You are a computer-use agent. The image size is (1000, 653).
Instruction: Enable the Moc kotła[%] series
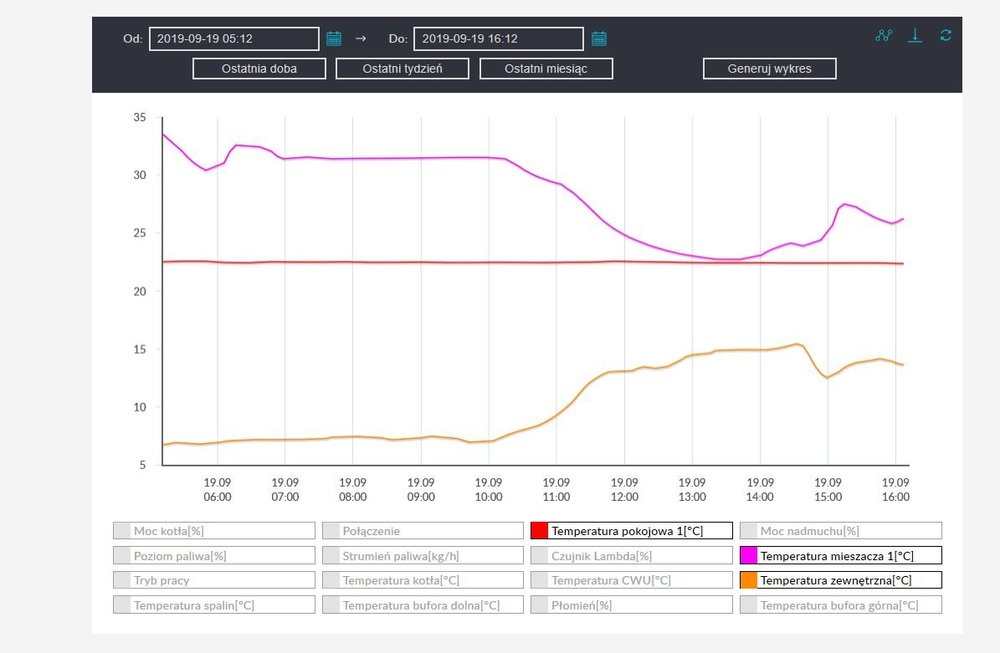click(x=214, y=531)
